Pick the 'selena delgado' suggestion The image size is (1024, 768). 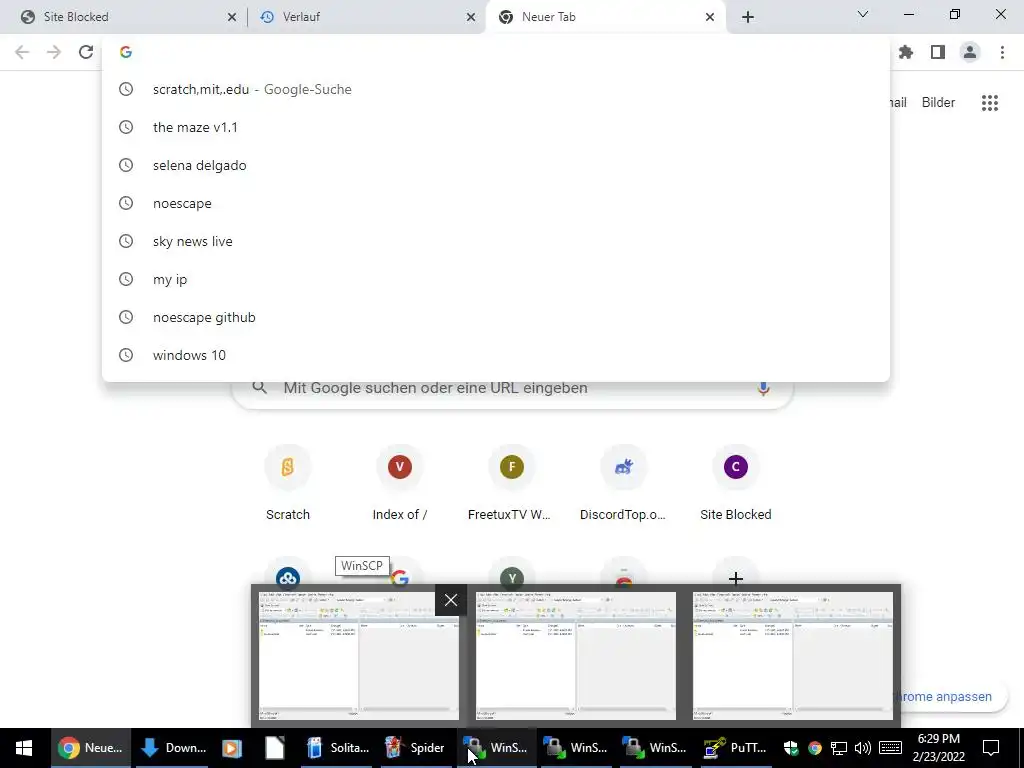(x=496, y=165)
